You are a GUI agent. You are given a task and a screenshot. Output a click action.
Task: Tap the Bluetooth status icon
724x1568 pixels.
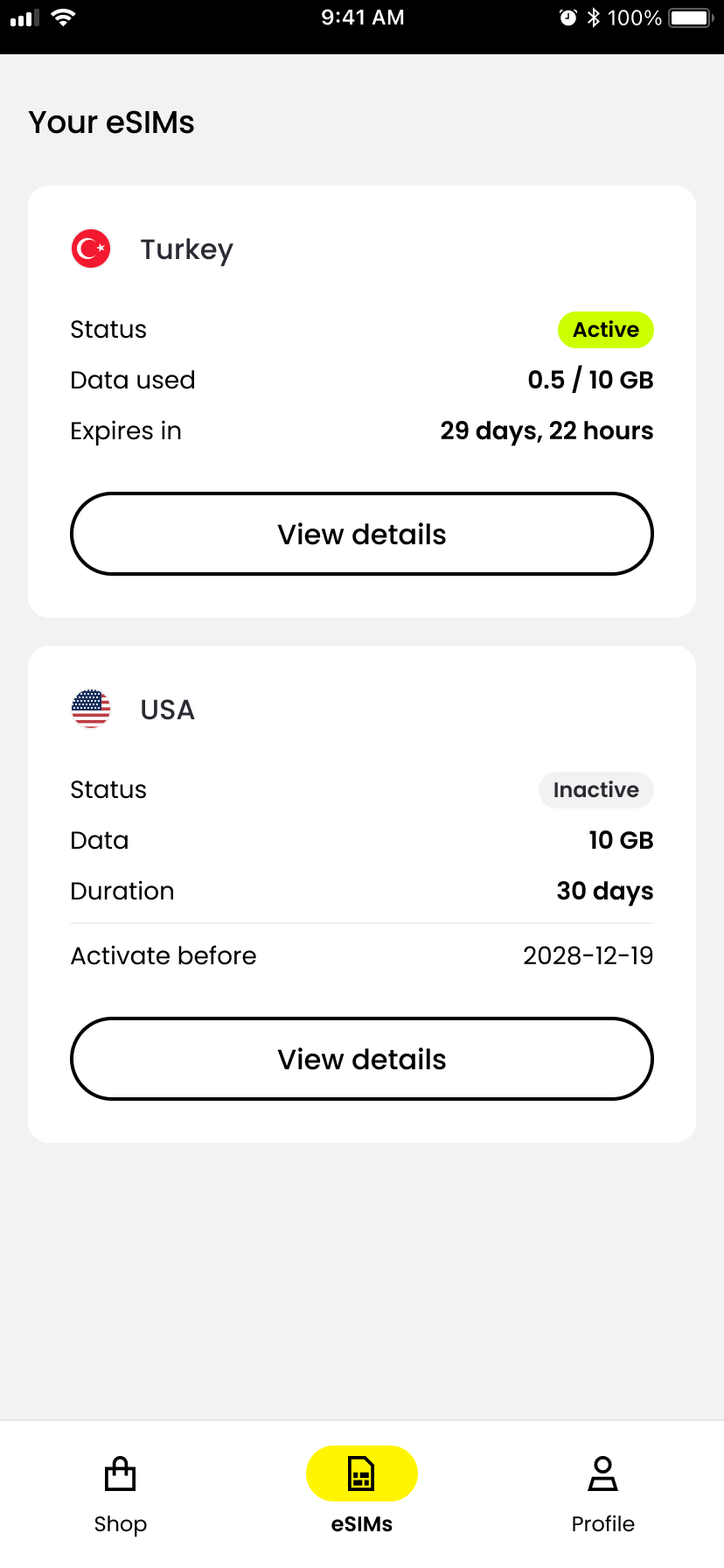pyautogui.click(x=594, y=17)
